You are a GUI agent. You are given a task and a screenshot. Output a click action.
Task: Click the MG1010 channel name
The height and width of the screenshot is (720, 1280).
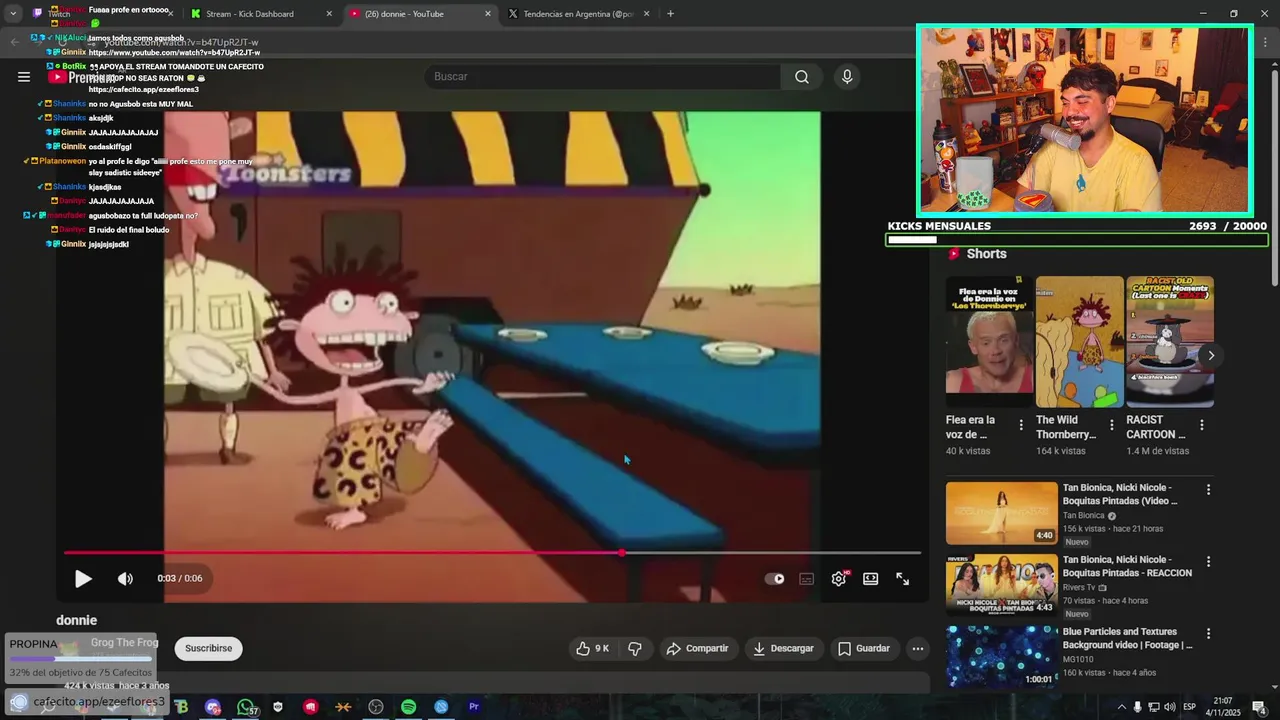point(1078,660)
